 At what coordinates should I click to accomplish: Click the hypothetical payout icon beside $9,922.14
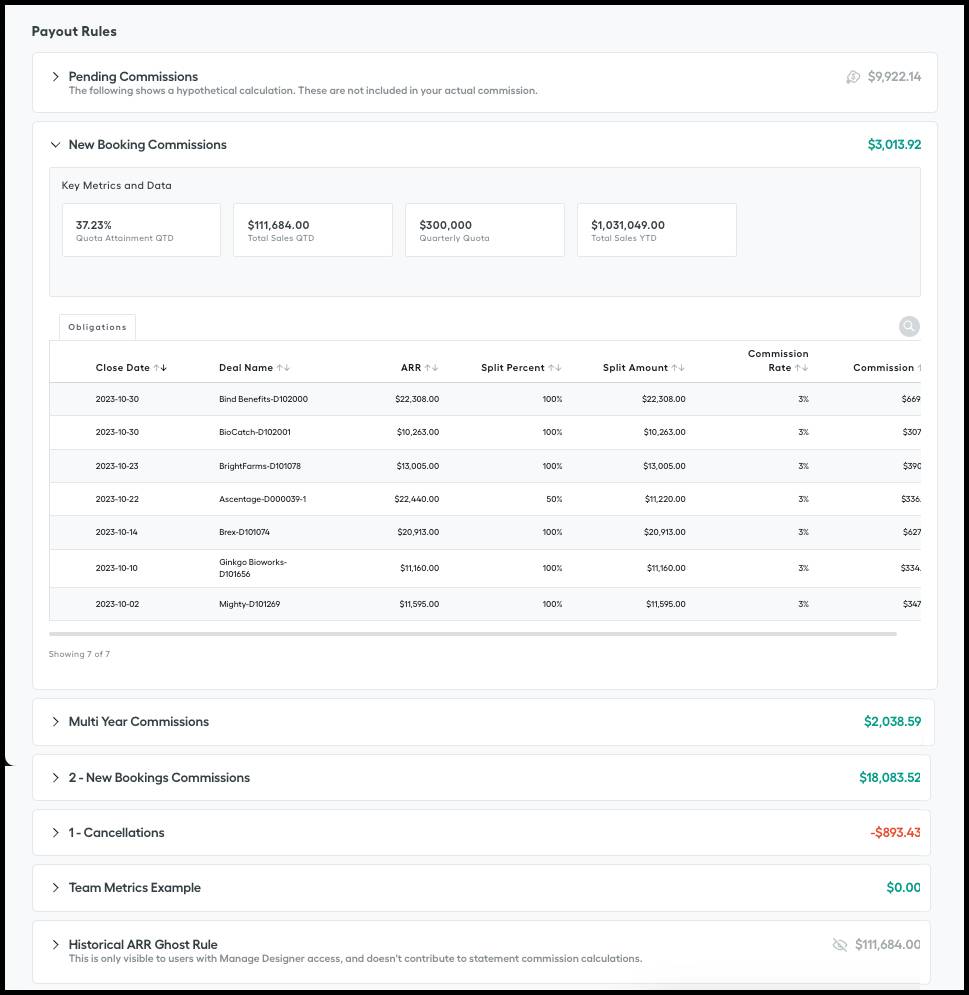coord(853,77)
